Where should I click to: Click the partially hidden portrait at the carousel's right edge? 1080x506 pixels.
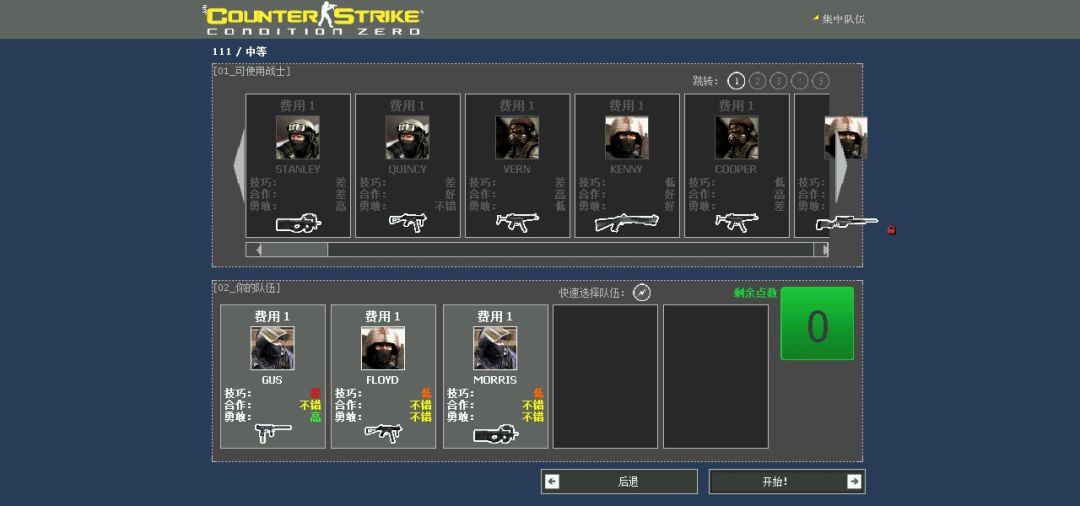(846, 137)
